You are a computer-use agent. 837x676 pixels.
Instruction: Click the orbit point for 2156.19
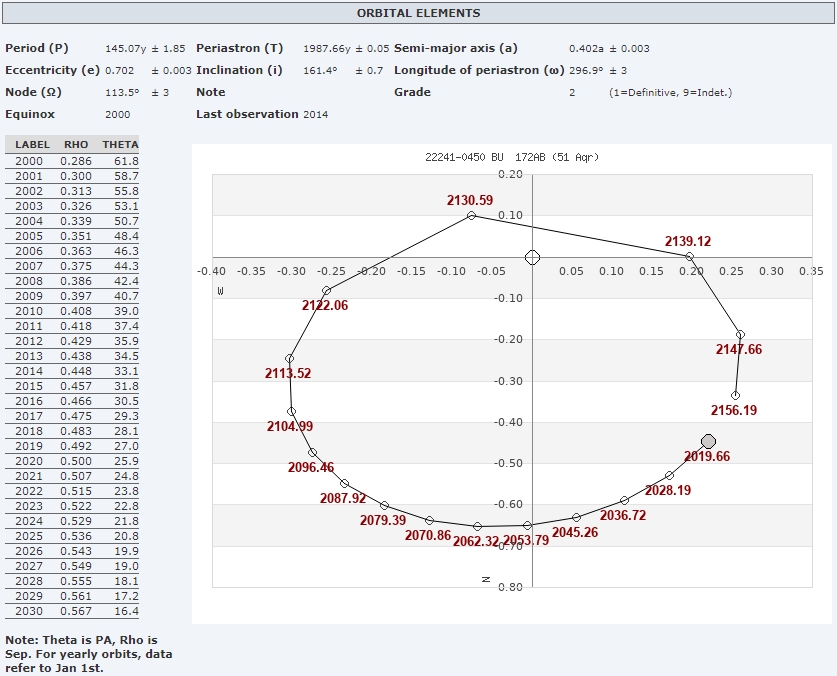(x=736, y=395)
